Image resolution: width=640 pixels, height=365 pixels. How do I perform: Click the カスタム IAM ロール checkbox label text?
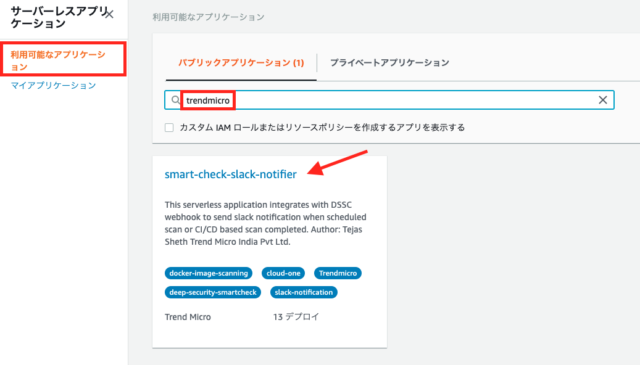322,128
